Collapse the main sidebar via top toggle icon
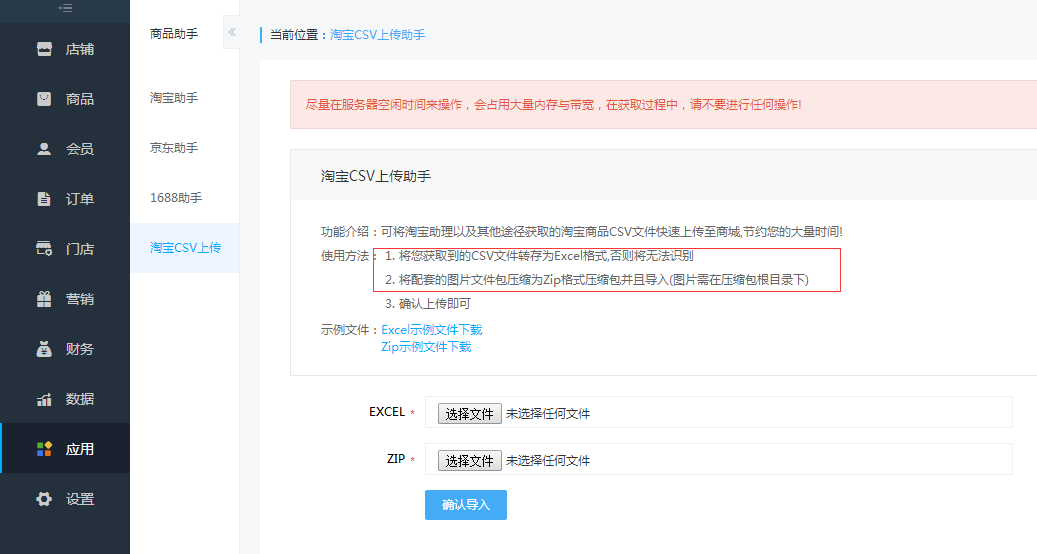Image resolution: width=1037 pixels, height=554 pixels. [x=65, y=9]
